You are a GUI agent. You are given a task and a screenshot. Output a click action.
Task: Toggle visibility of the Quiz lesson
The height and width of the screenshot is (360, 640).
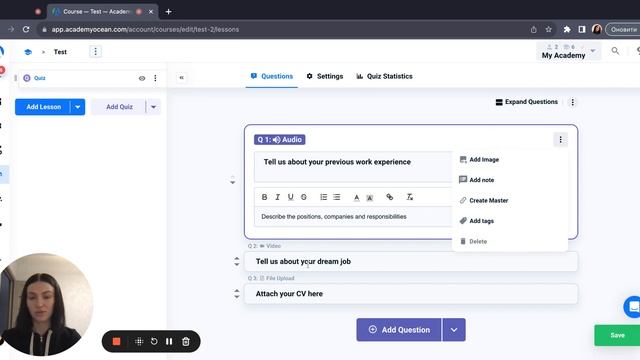142,78
